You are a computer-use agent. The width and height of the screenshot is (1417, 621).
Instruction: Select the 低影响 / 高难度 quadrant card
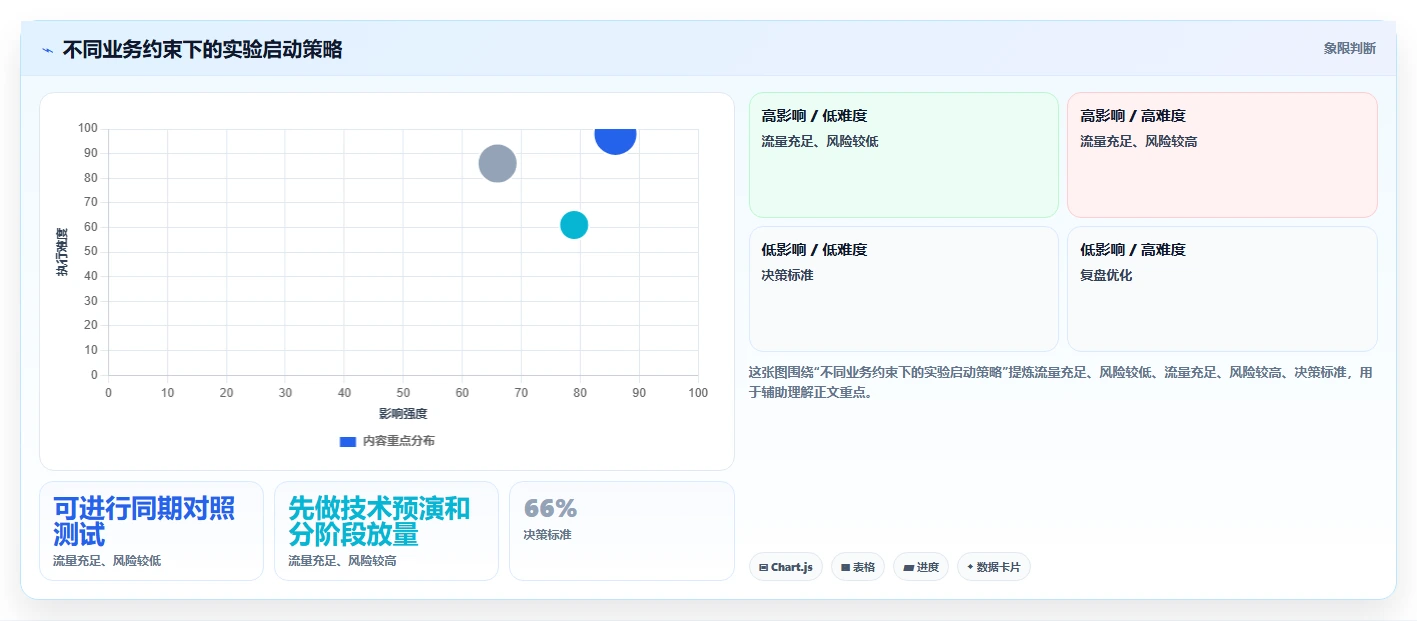pos(1222,289)
